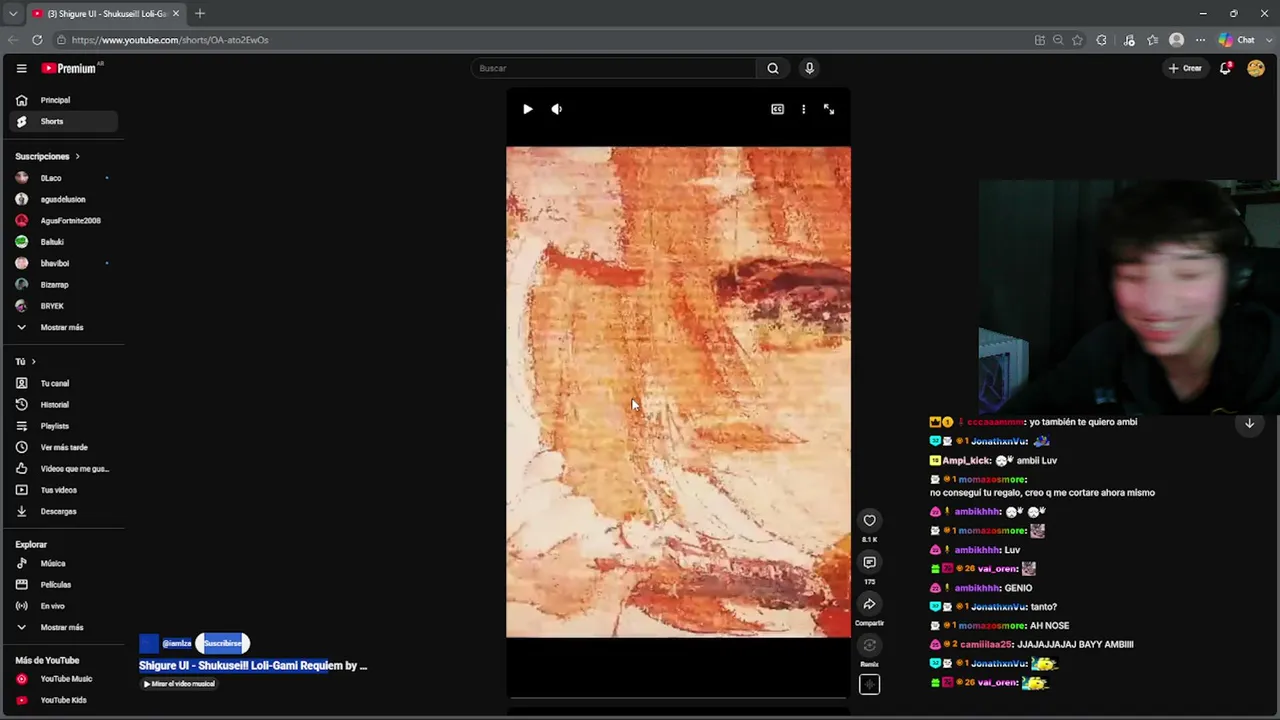Enter fullscreen for the Short
Image resolution: width=1280 pixels, height=720 pixels.
[x=829, y=109]
